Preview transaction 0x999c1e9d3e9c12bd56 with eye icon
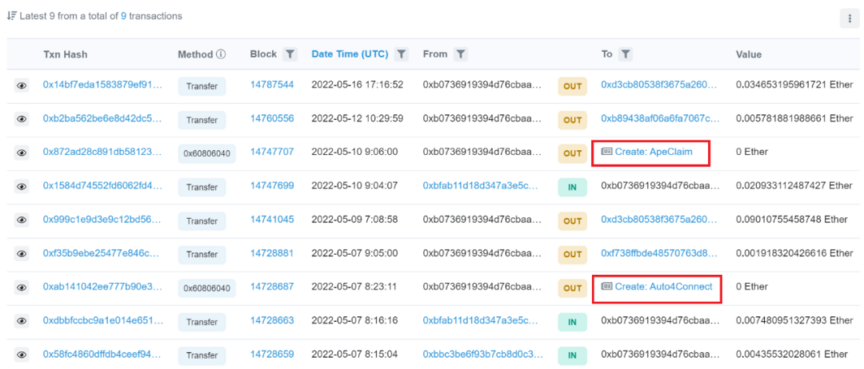Image resolution: width=864 pixels, height=369 pixels. pos(21,220)
